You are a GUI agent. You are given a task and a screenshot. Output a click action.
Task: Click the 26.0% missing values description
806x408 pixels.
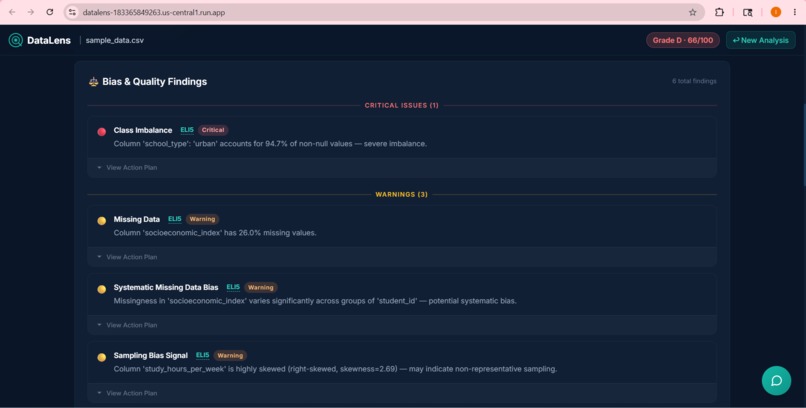pyautogui.click(x=215, y=233)
